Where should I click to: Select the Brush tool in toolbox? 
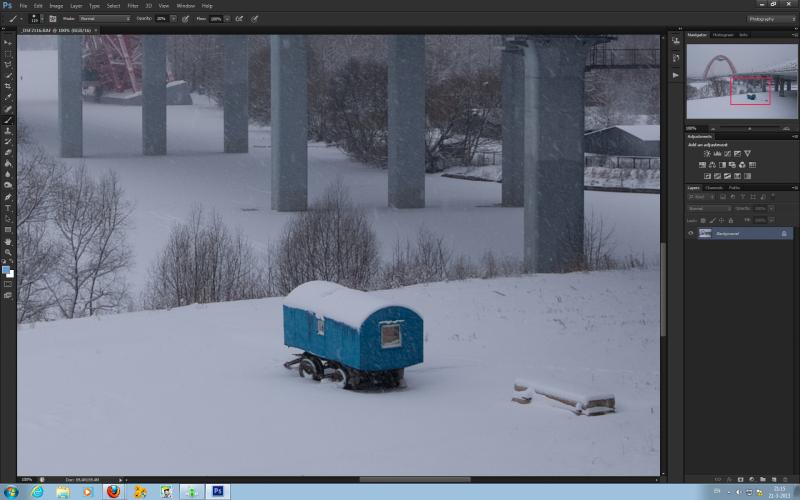[x=8, y=120]
